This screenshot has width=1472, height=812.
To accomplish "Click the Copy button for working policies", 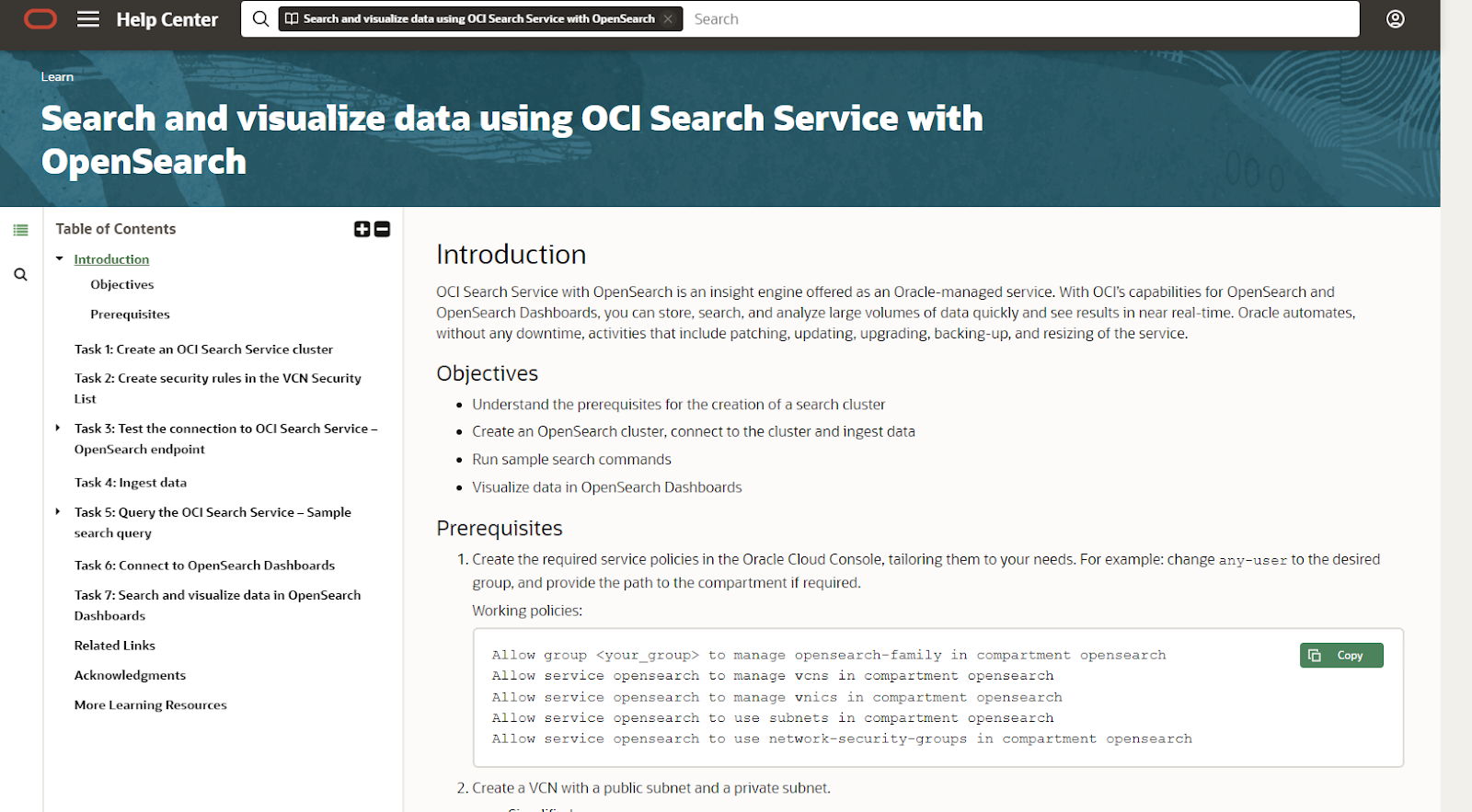I will (1341, 655).
